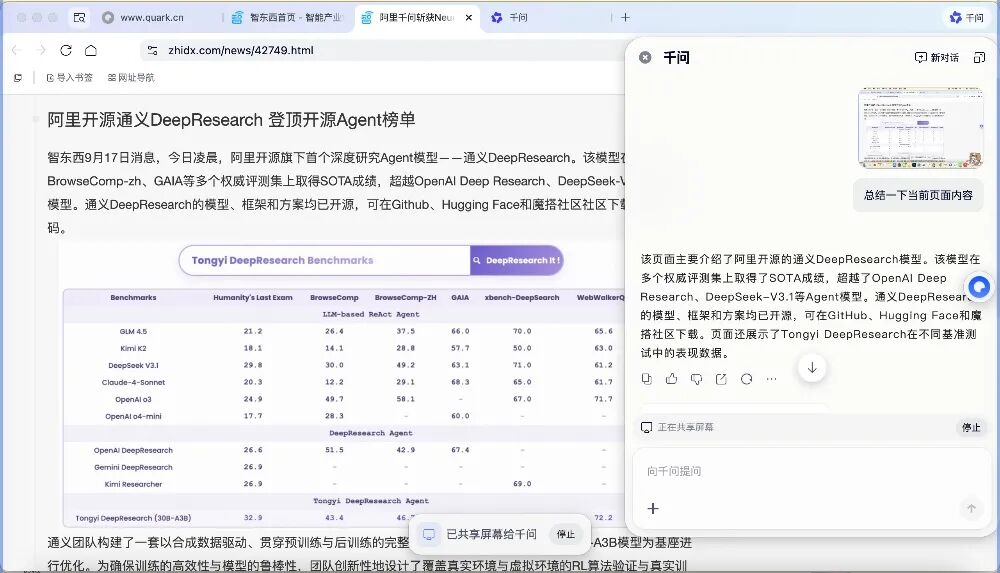Image resolution: width=1000 pixels, height=573 pixels.
Task: Click the Humanity's Last Exam column header
Action: tap(253, 297)
